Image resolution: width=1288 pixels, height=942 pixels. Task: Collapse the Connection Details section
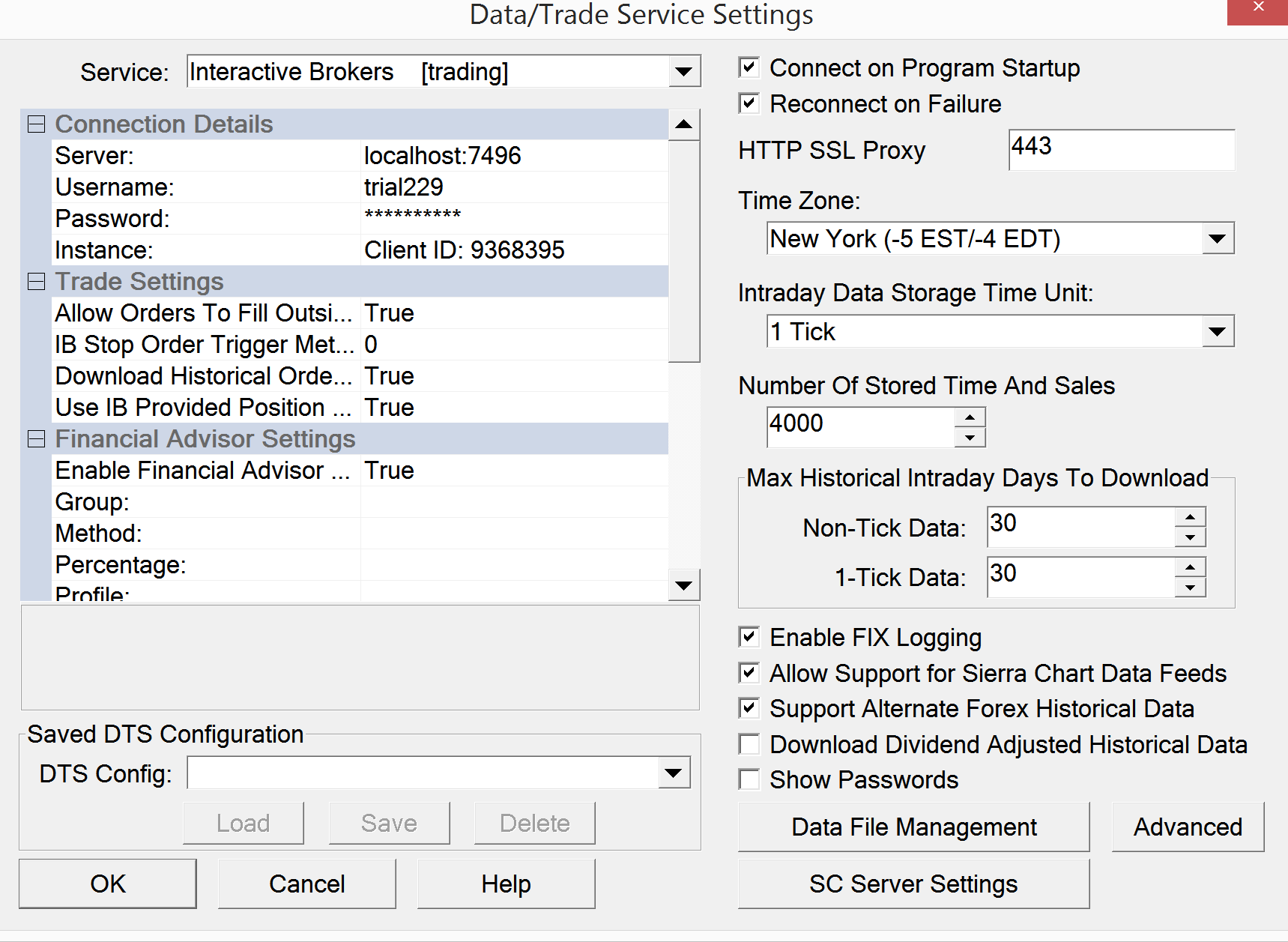(36, 124)
